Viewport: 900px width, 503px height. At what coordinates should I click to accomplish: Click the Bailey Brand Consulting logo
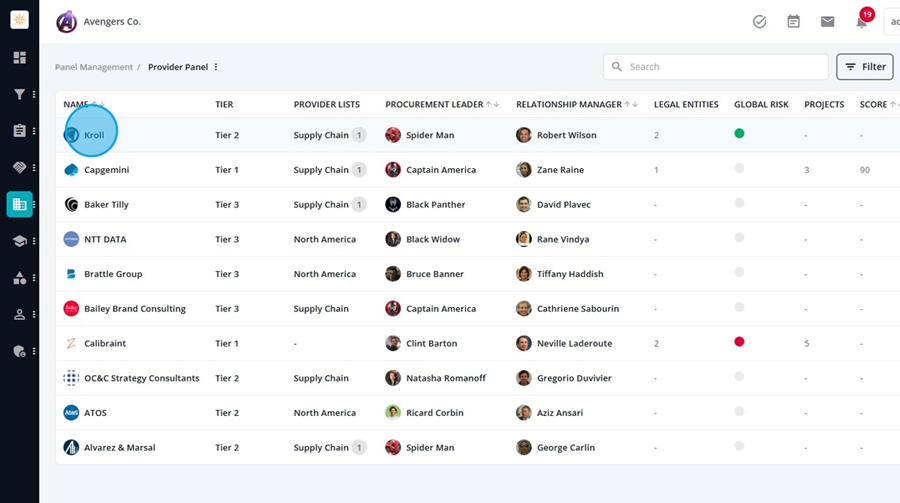(x=71, y=308)
